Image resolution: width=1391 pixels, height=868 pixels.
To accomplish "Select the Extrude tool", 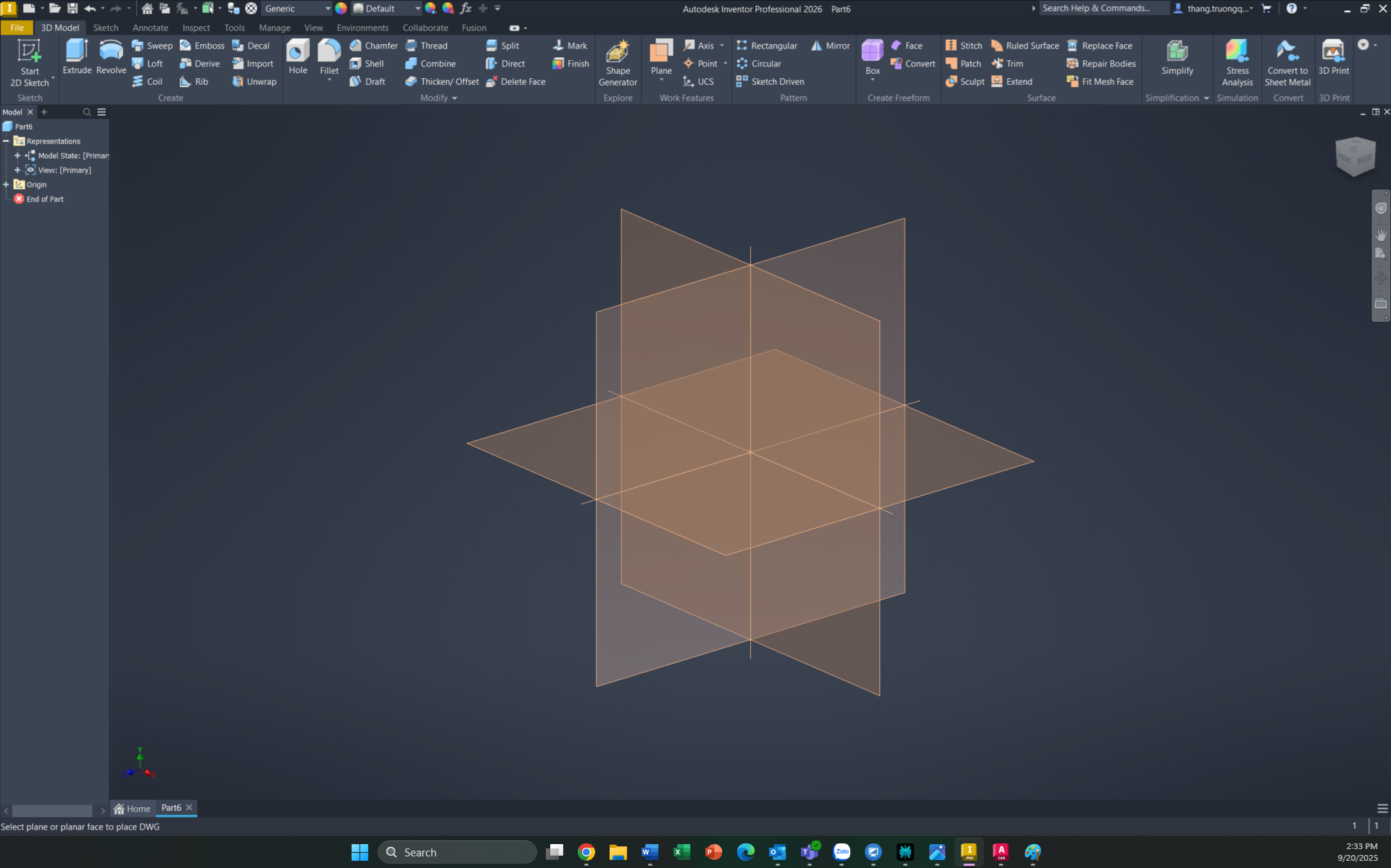I will [x=77, y=57].
